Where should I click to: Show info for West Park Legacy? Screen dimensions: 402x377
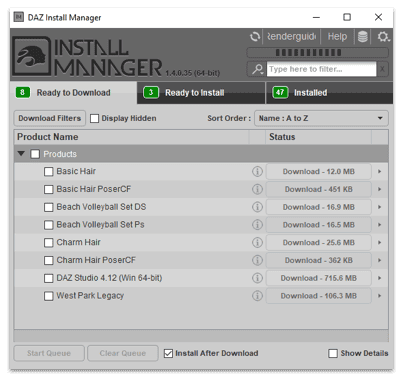pyautogui.click(x=257, y=296)
